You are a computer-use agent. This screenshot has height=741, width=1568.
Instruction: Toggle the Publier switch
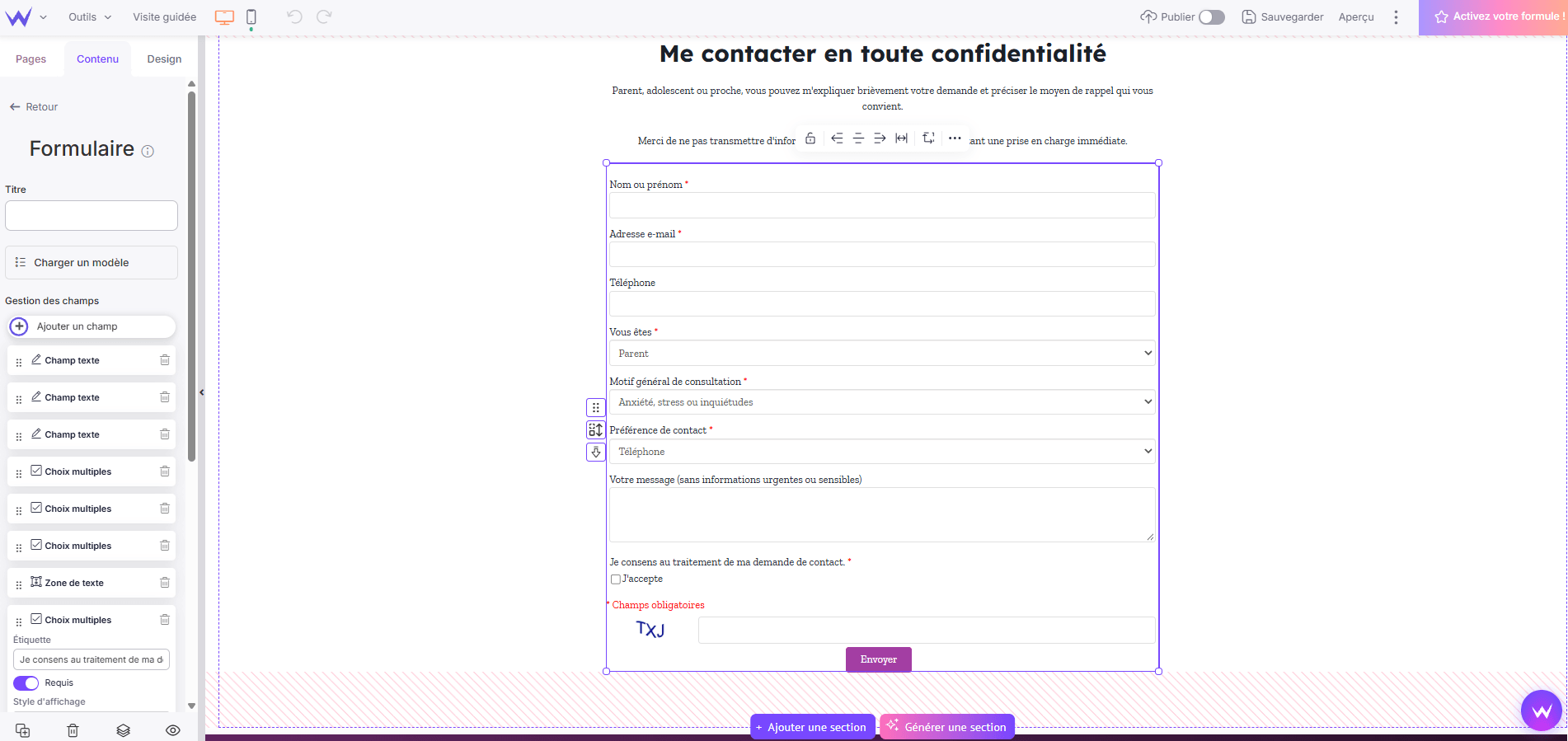(x=1211, y=17)
